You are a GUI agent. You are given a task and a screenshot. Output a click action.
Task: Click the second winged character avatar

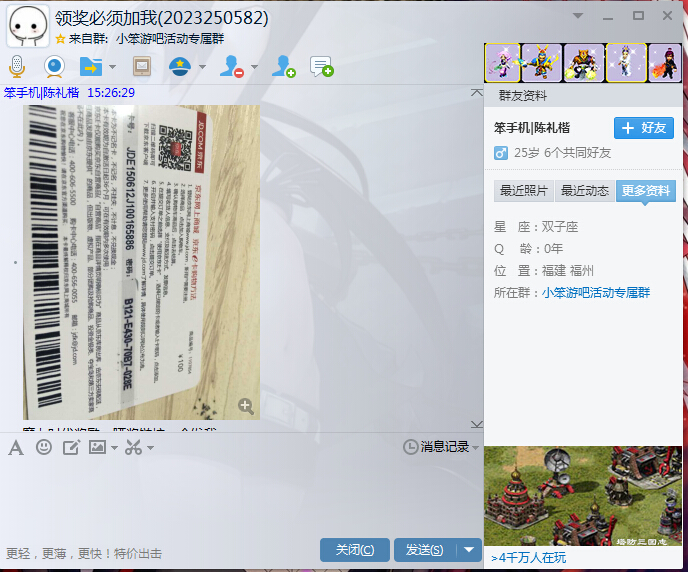point(541,63)
